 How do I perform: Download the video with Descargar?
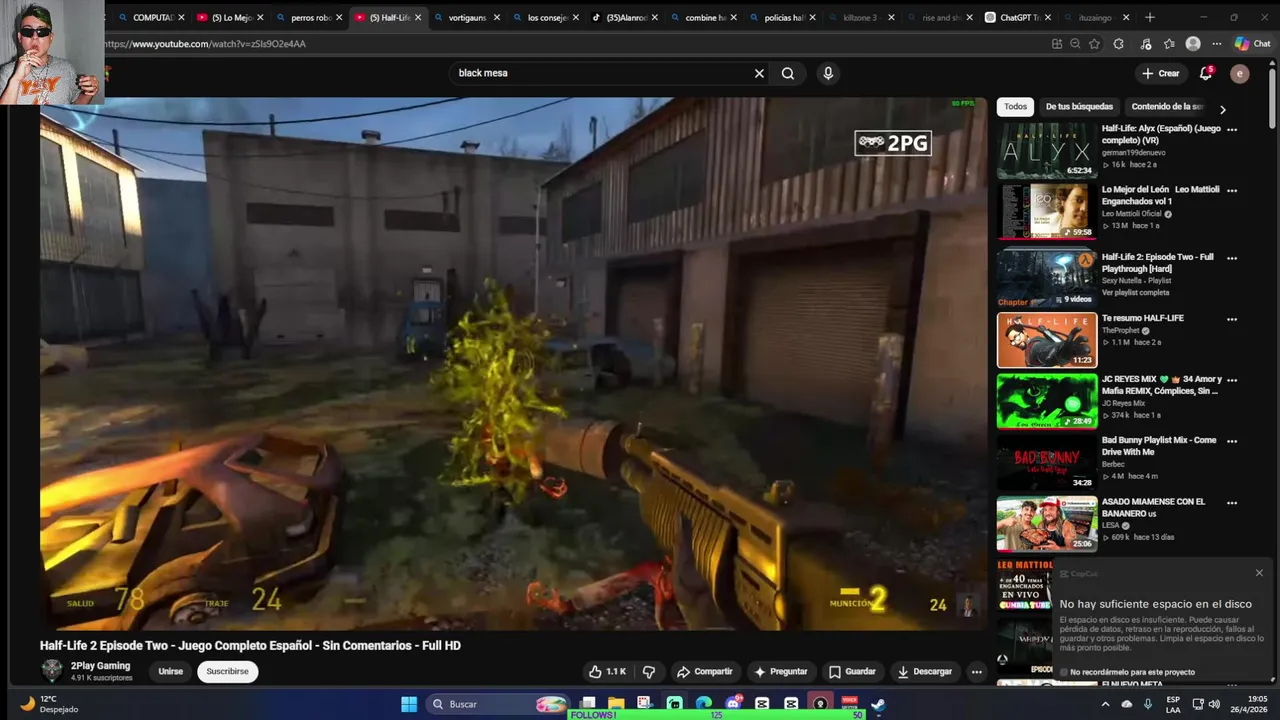tap(925, 672)
